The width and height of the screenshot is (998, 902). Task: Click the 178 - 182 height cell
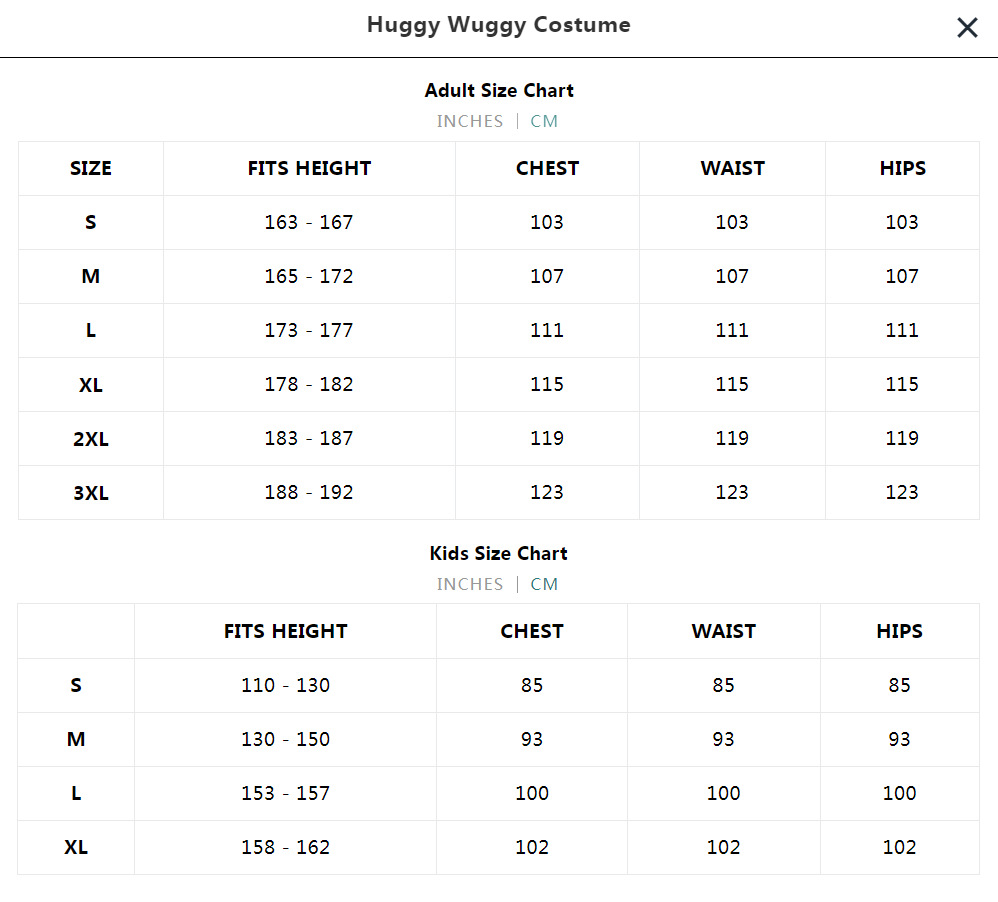click(x=309, y=384)
